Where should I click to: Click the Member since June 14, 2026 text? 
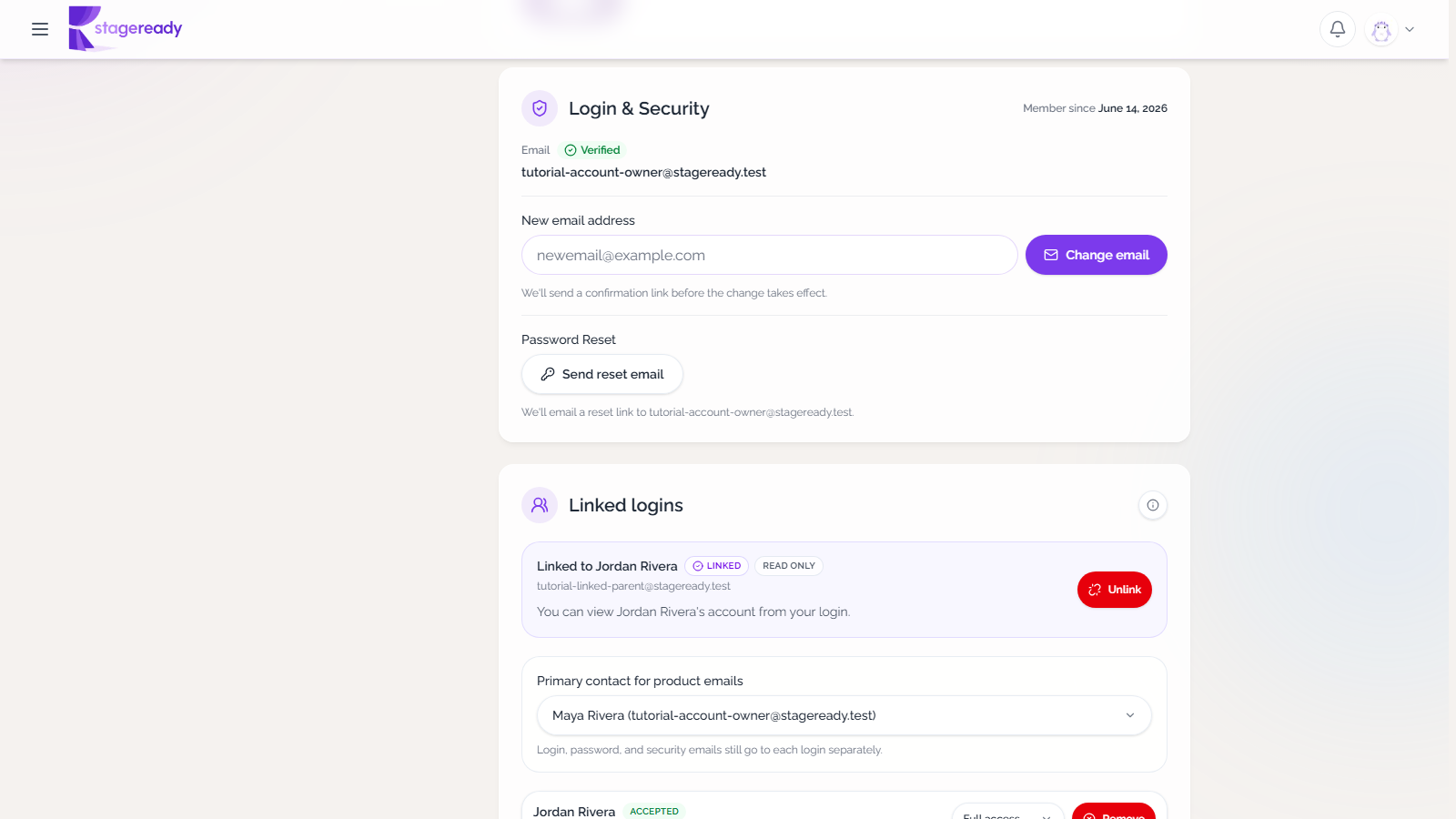coord(1095,108)
